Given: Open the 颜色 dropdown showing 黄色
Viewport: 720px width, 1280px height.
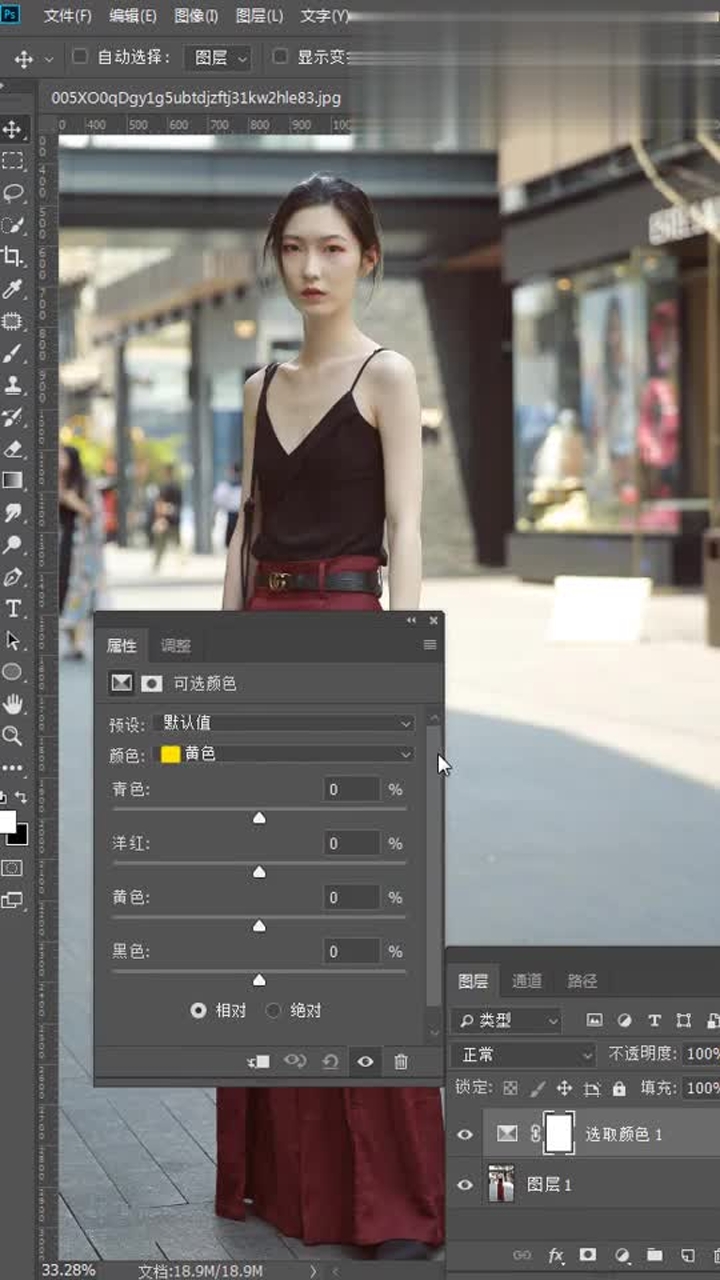Looking at the screenshot, I should point(285,754).
